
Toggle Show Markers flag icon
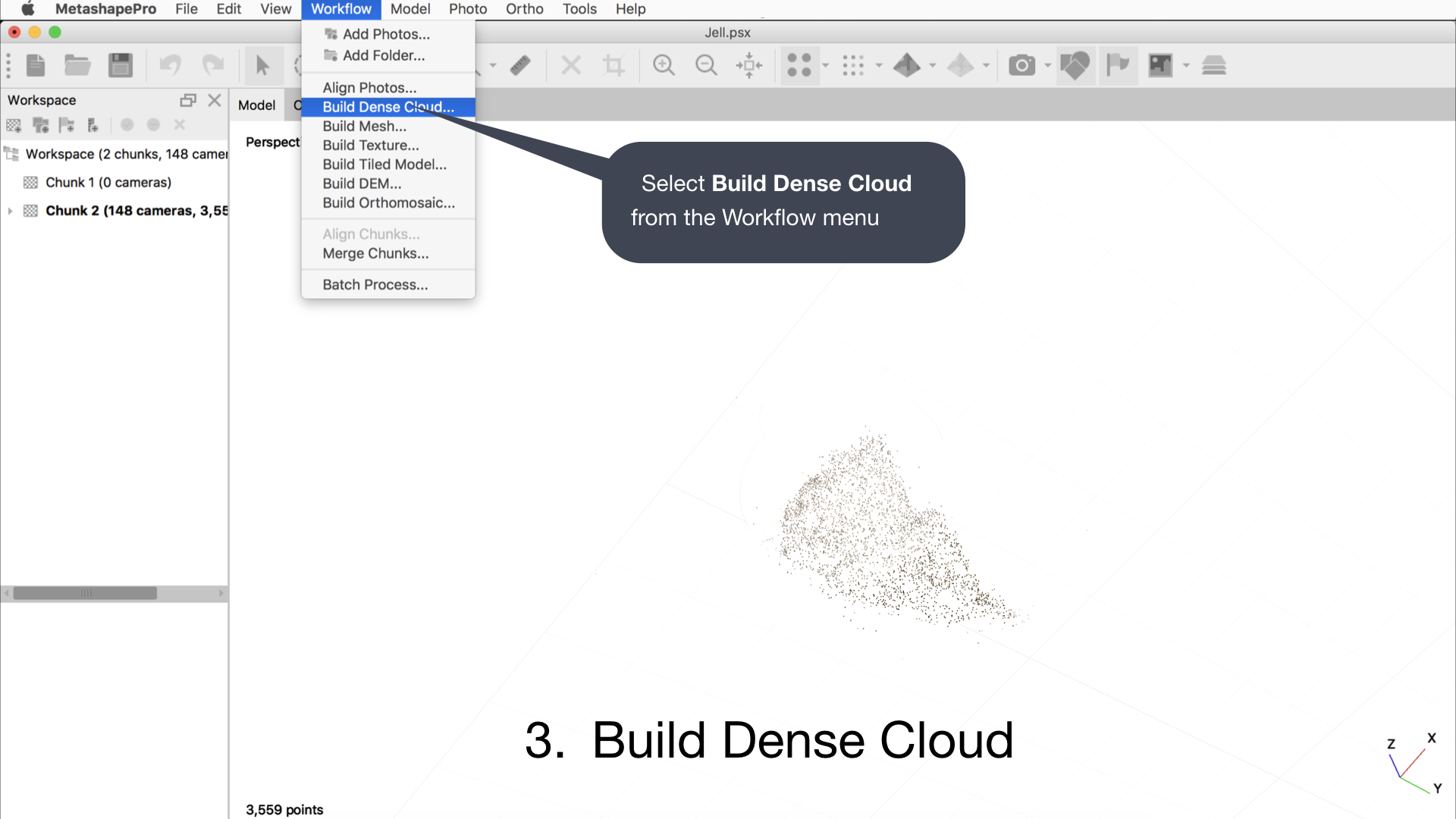[x=1118, y=65]
